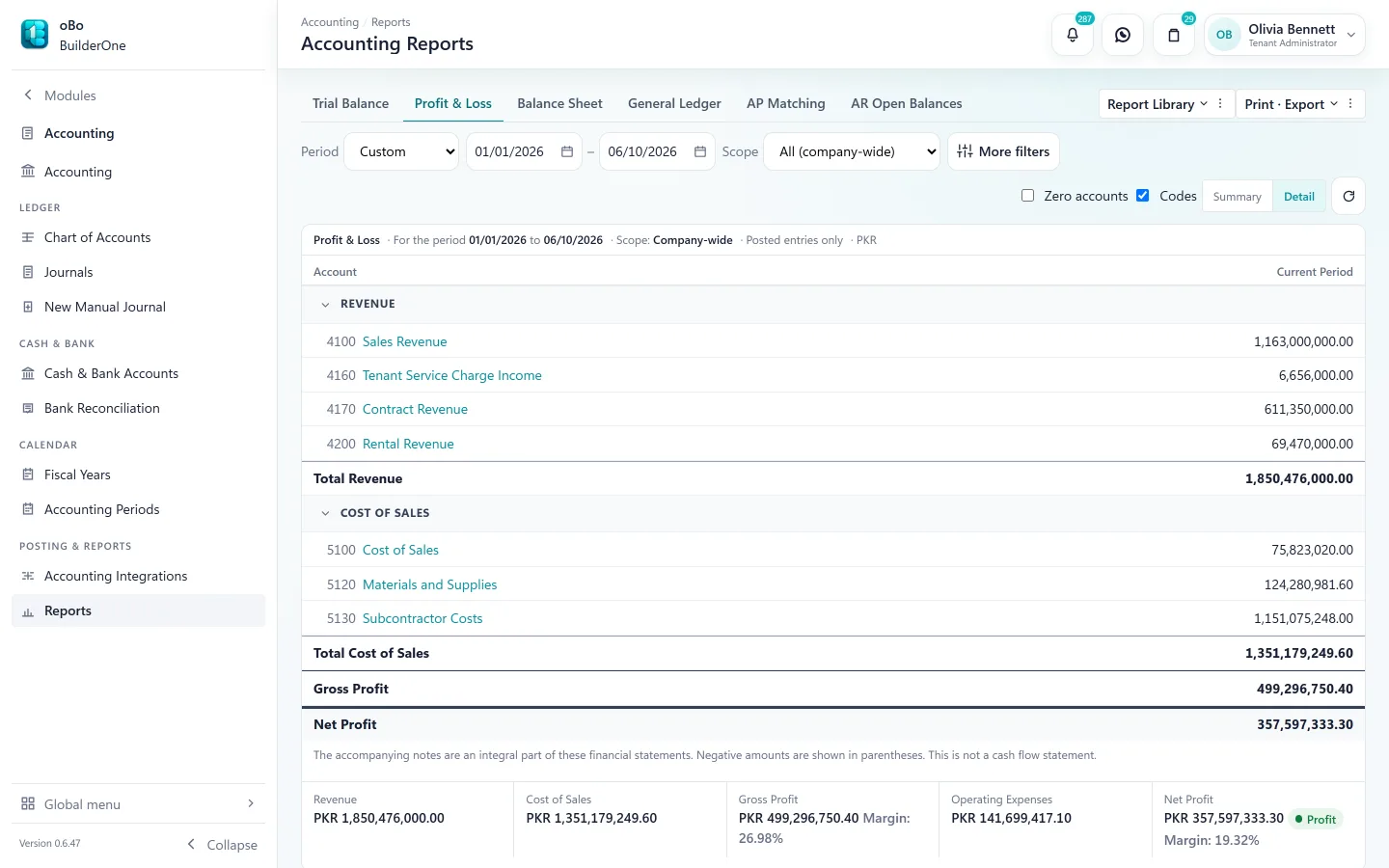The image size is (1389, 868).
Task: Click the Accounting Periods icon
Action: point(28,509)
